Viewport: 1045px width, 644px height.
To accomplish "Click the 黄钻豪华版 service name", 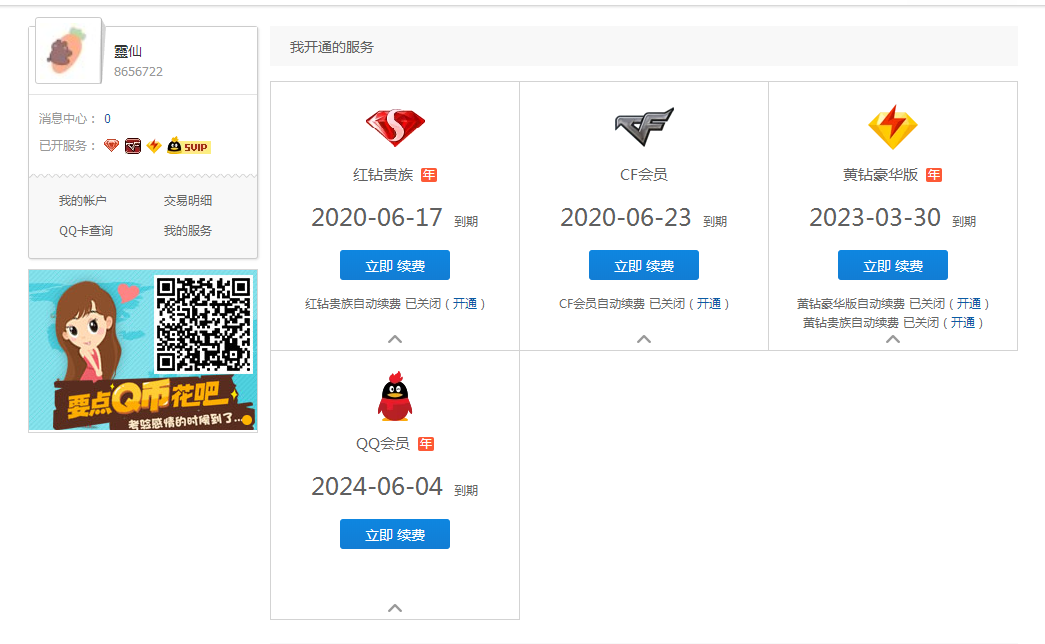I will (880, 175).
